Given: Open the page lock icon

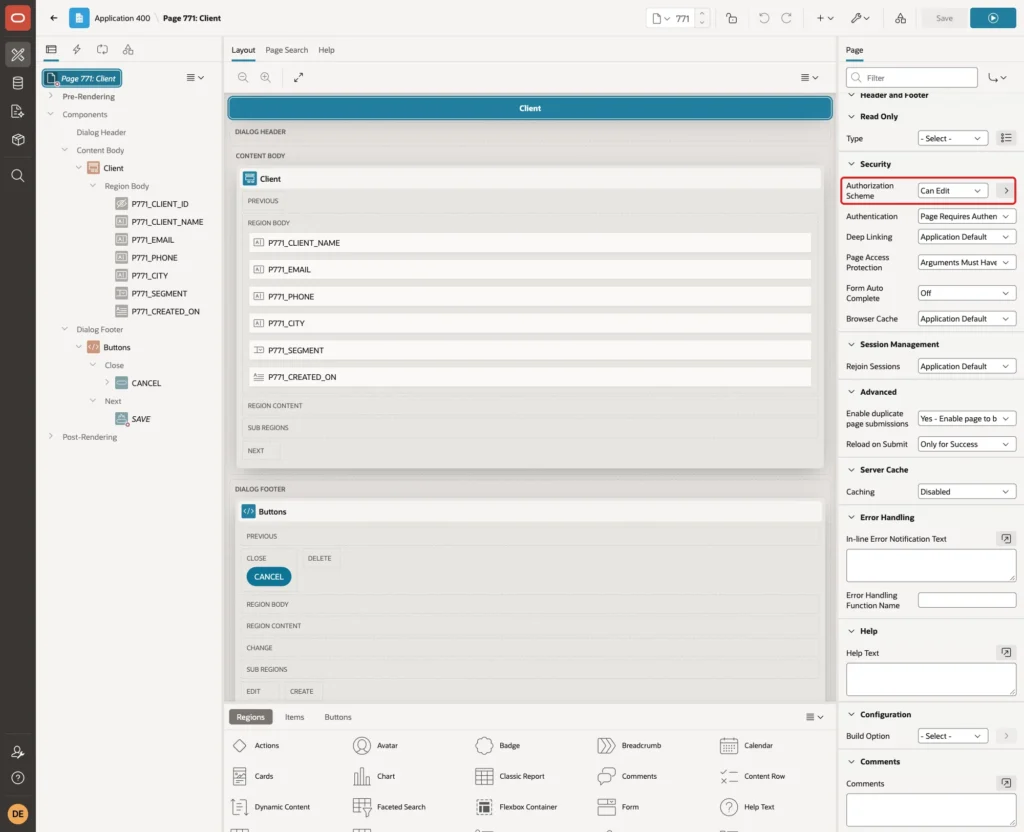Looking at the screenshot, I should click(x=731, y=18).
